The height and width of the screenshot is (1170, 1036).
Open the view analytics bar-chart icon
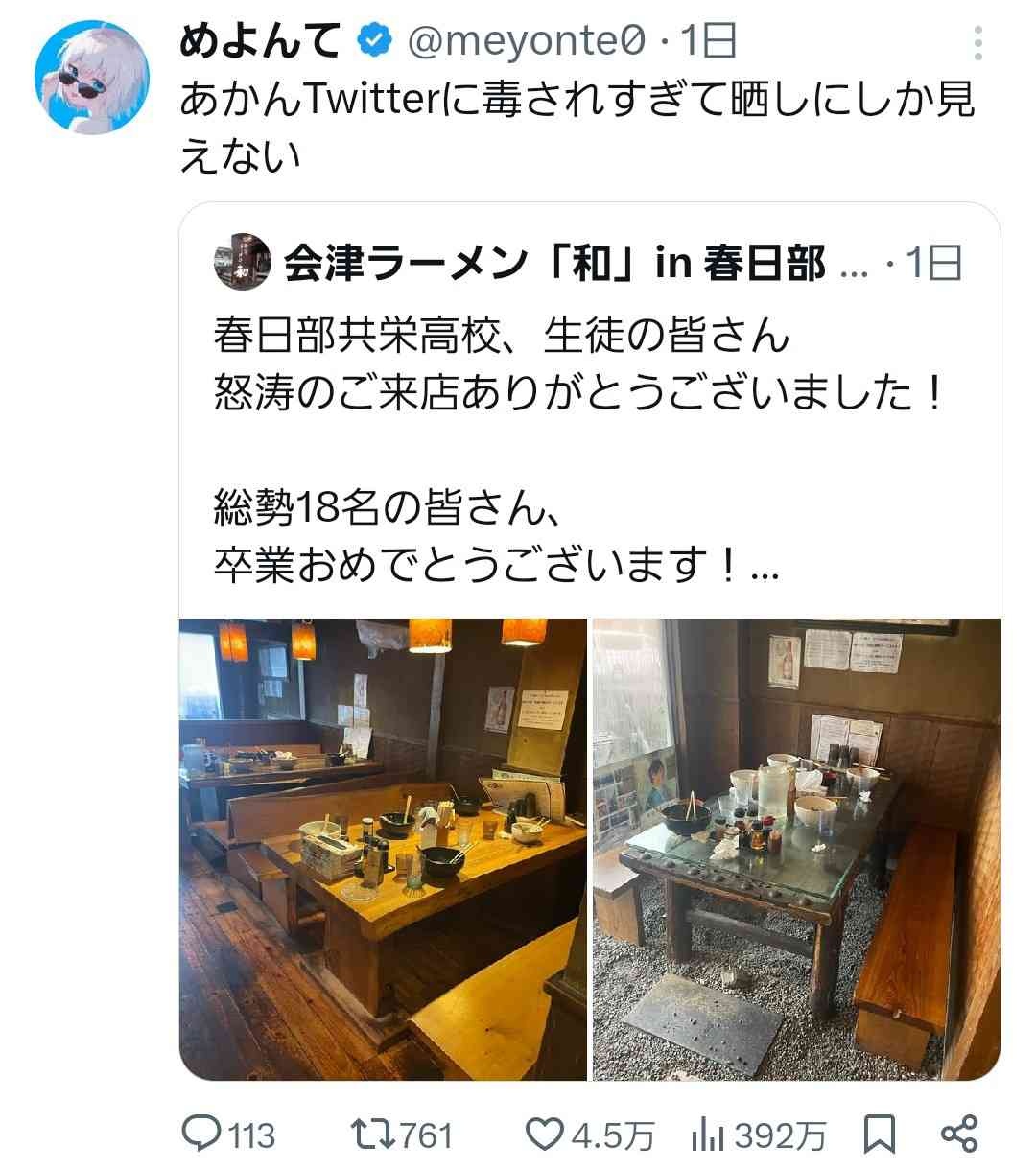pos(708,1135)
